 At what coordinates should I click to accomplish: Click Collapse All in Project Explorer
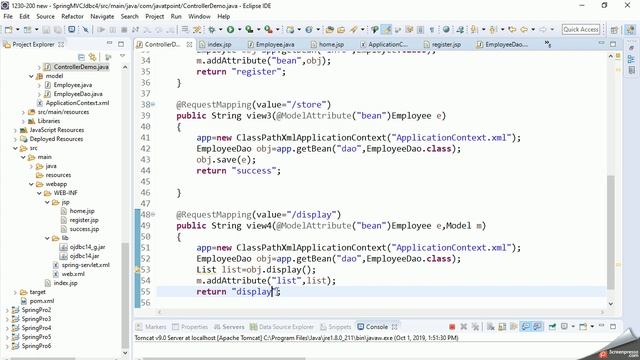tap(81, 57)
